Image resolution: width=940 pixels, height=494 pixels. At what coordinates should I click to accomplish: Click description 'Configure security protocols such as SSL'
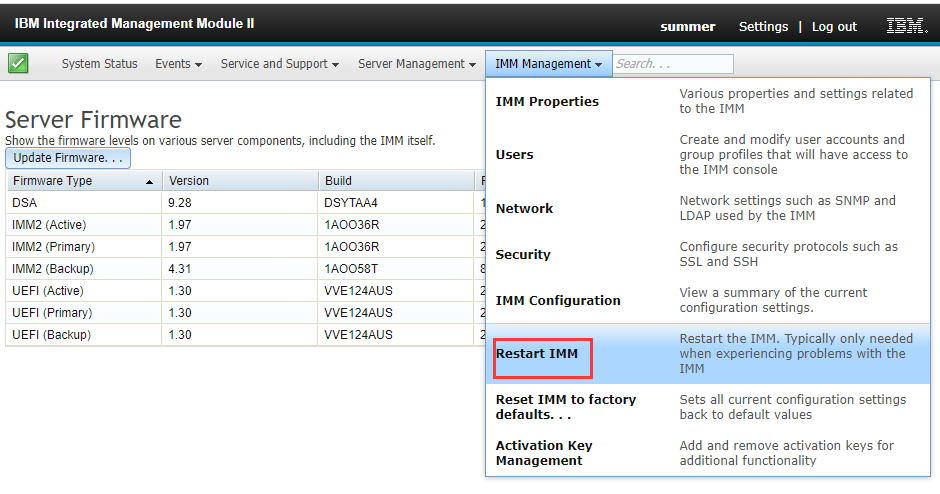point(788,254)
